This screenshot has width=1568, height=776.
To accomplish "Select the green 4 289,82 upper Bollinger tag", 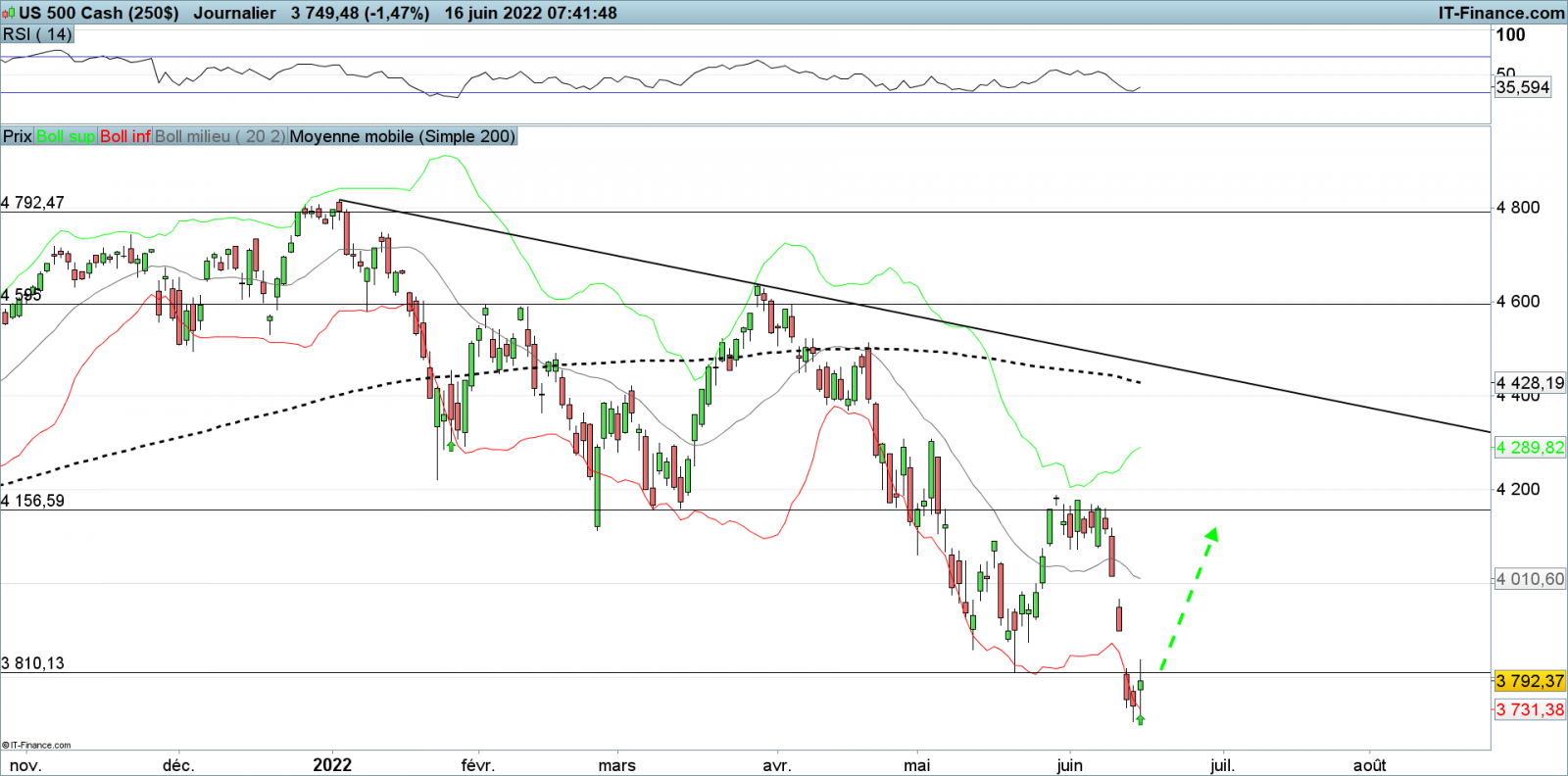I will click(x=1529, y=448).
